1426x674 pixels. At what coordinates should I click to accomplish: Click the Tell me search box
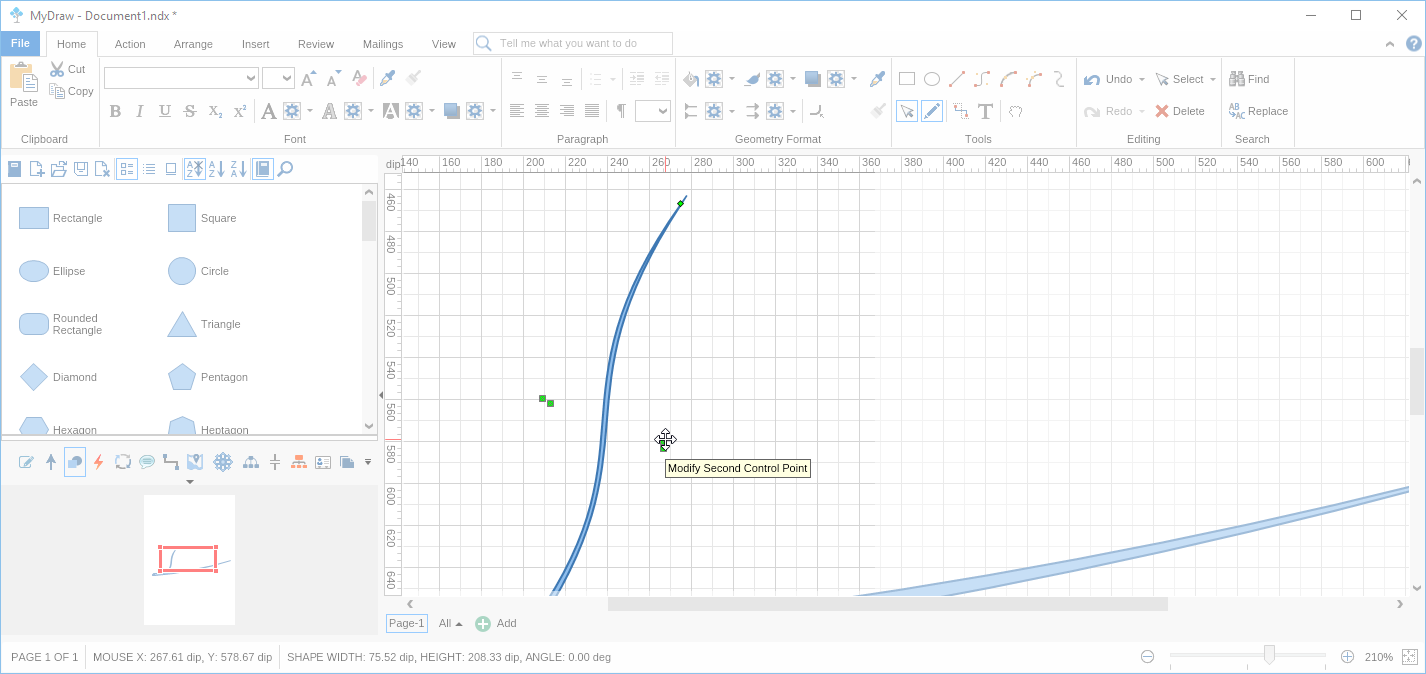point(573,43)
